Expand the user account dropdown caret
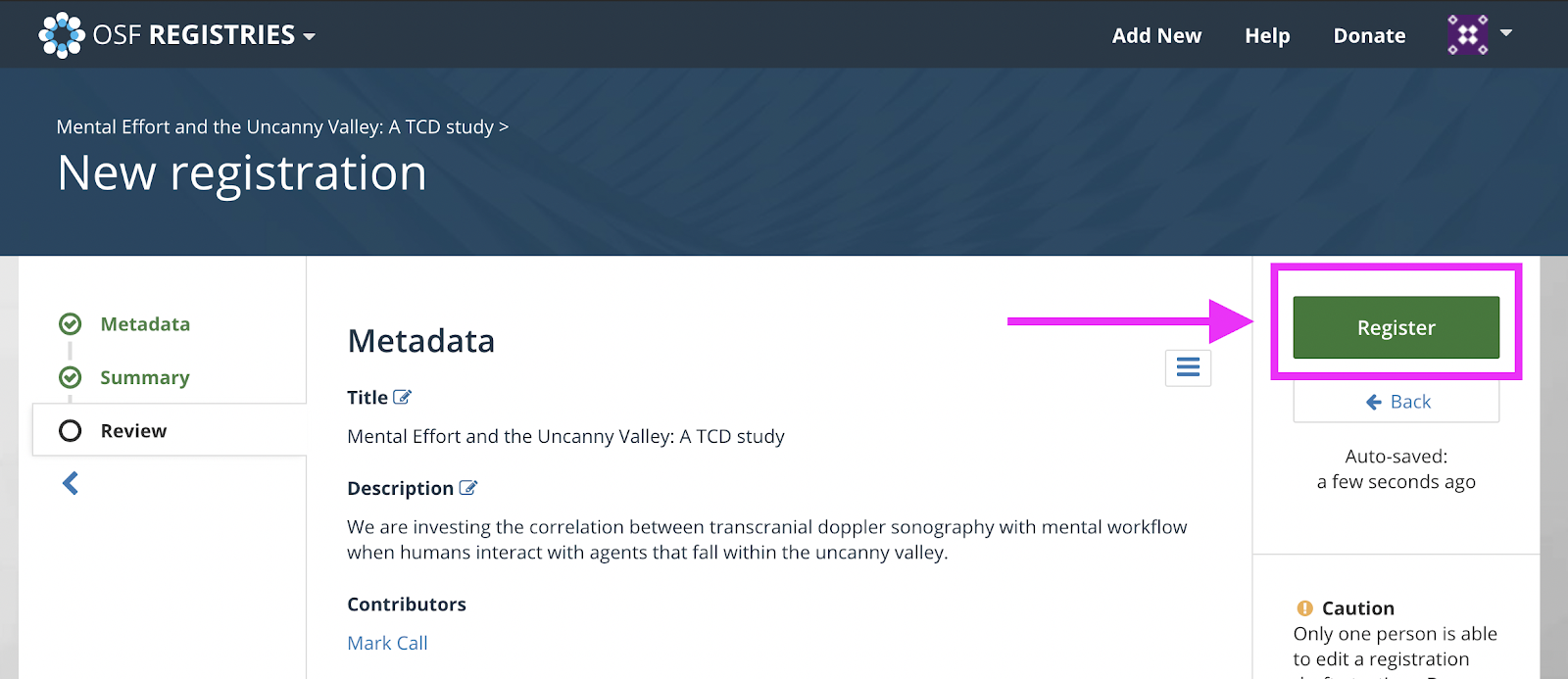 (x=1506, y=33)
